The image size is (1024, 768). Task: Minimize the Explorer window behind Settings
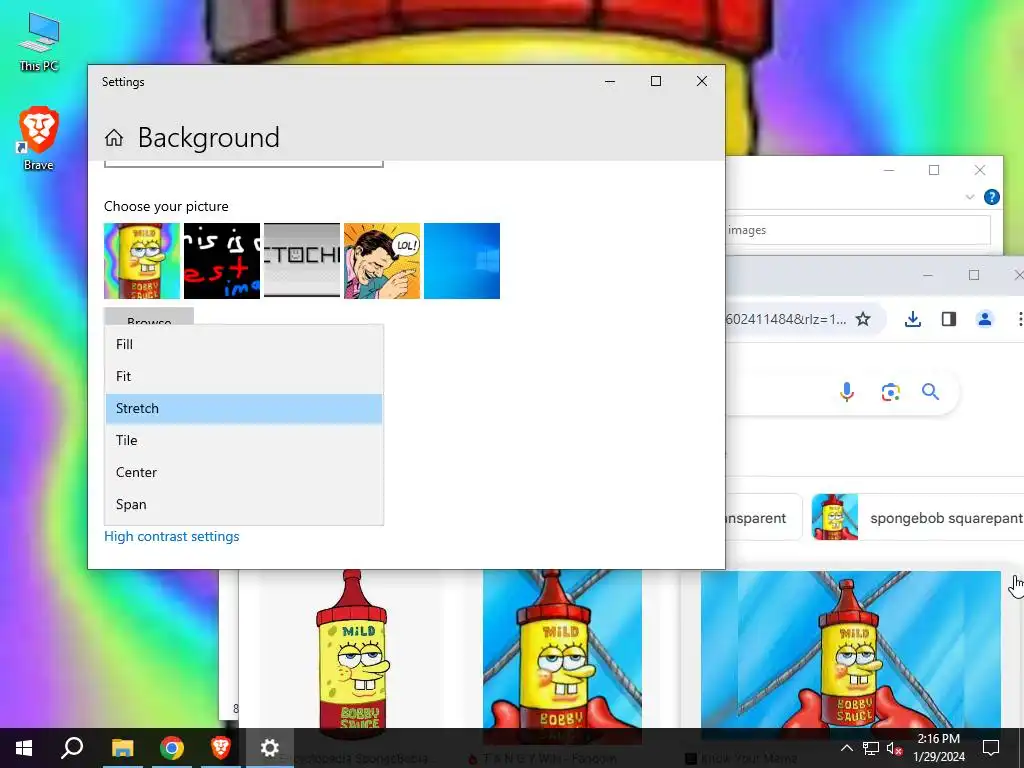click(889, 170)
